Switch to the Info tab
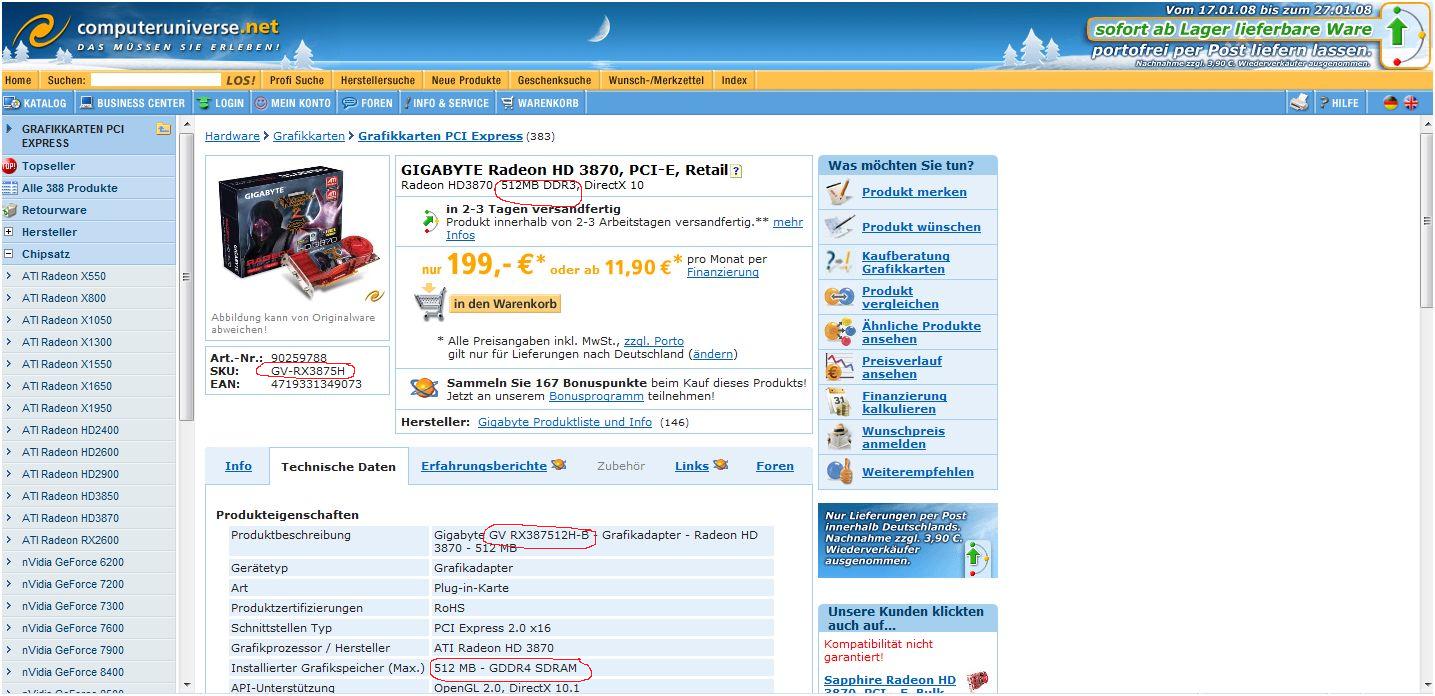The image size is (1435, 696). 238,466
